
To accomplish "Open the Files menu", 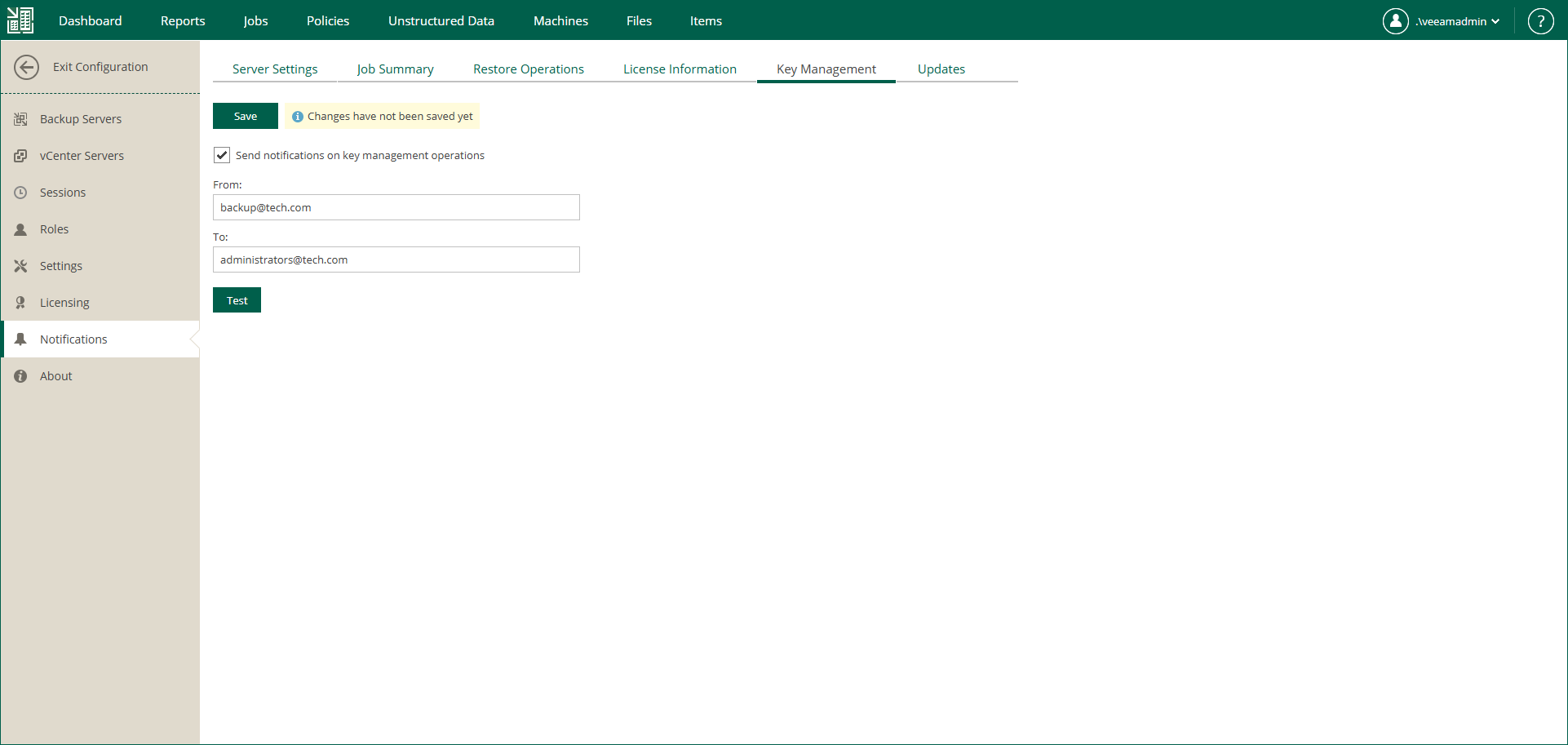I will click(639, 21).
